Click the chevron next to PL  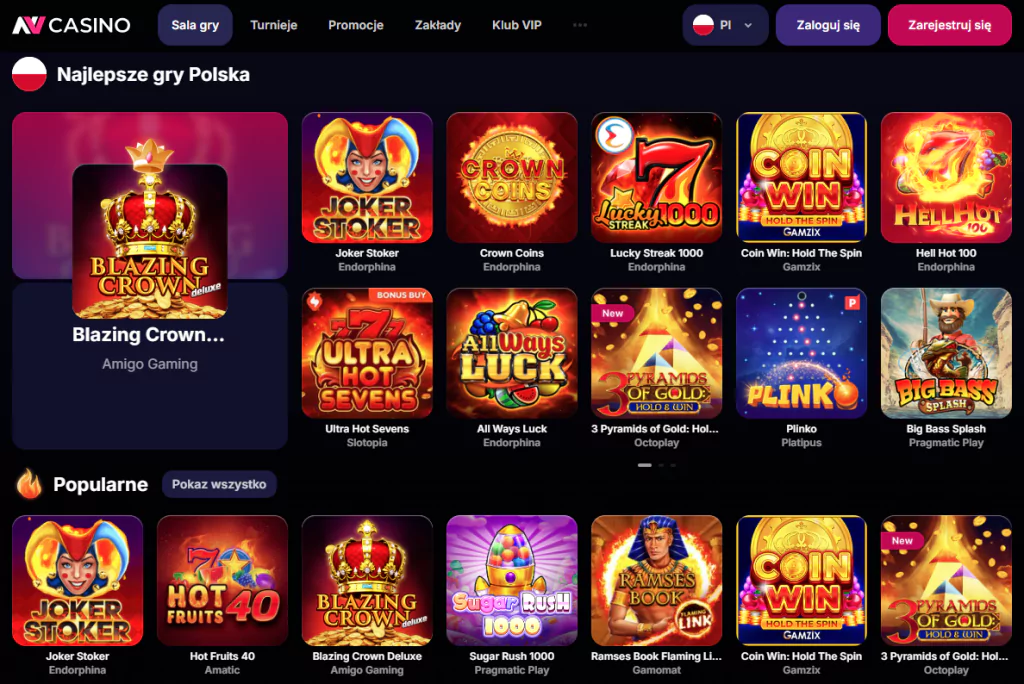[x=746, y=25]
